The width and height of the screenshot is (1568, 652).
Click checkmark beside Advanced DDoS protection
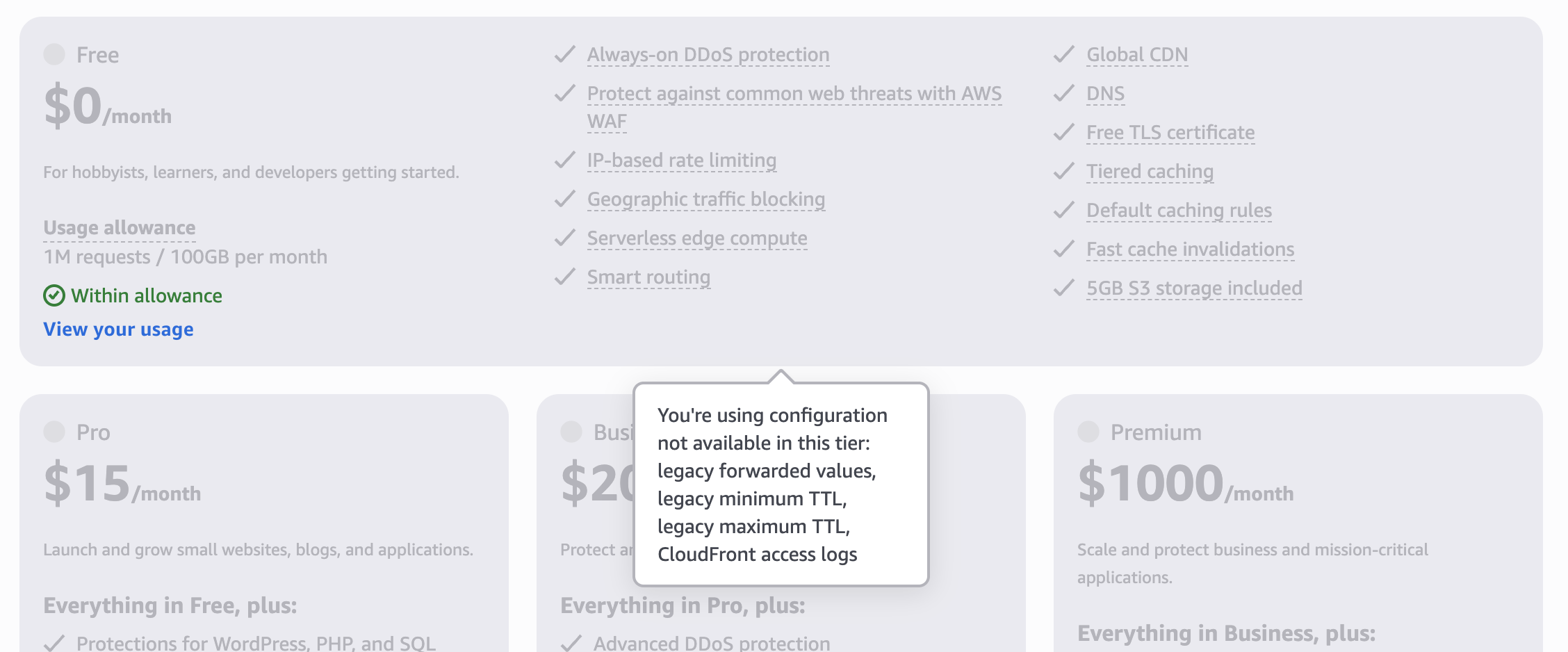coord(571,643)
